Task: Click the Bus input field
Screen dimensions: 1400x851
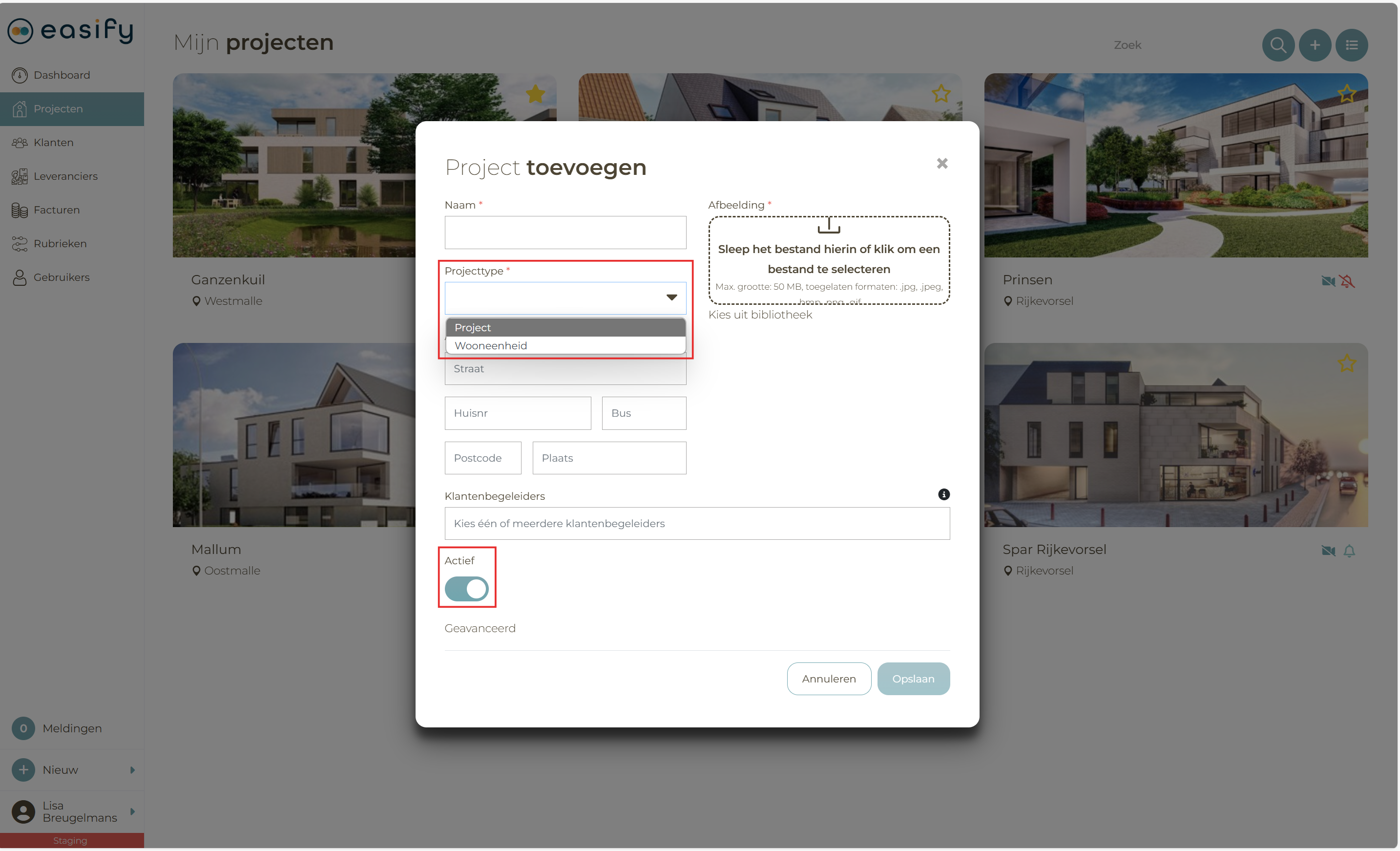Action: (x=644, y=413)
